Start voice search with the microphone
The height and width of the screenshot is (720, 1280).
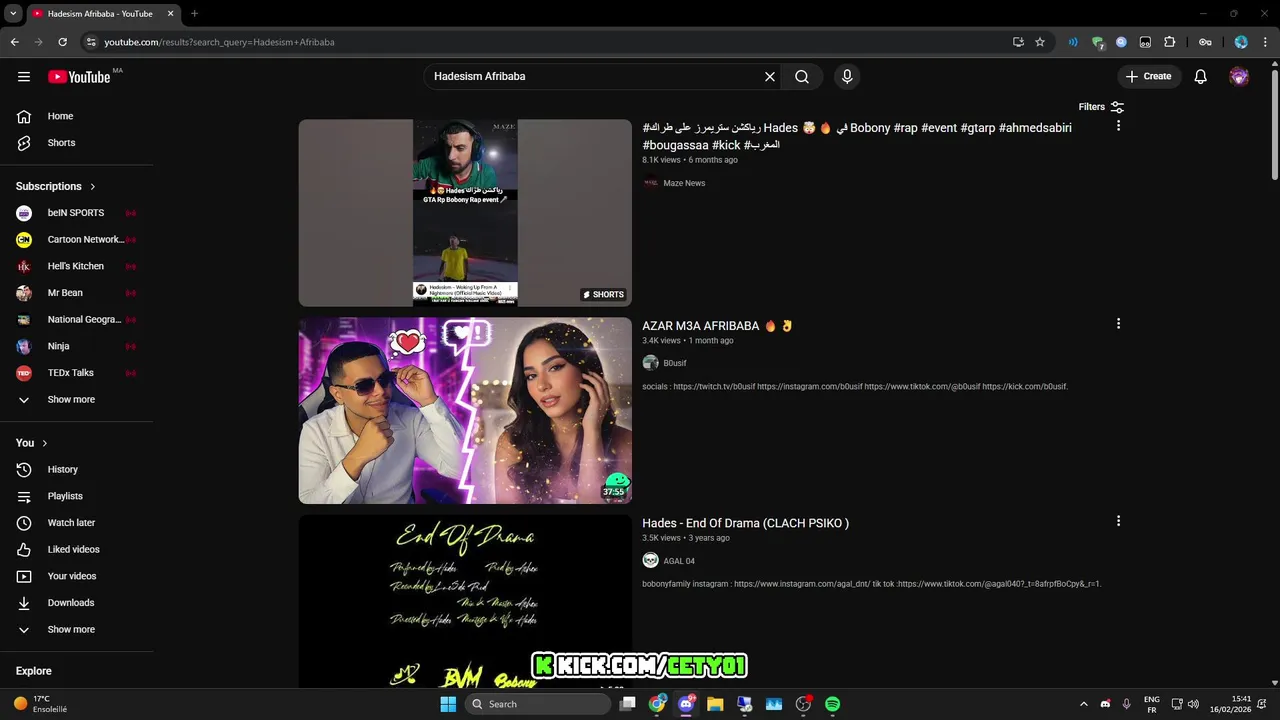847,77
